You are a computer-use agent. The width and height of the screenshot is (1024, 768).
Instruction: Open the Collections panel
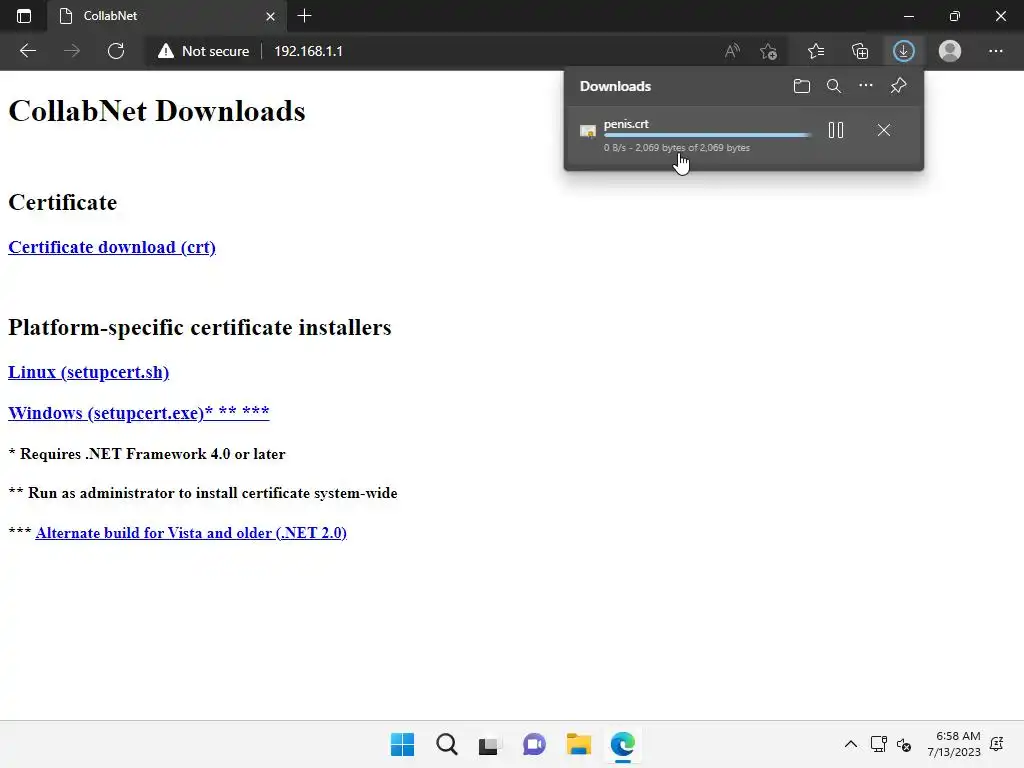pos(860,51)
